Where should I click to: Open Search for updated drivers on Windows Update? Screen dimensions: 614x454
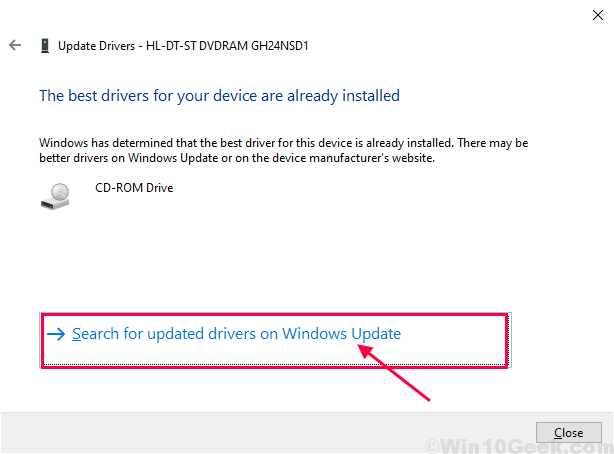pyautogui.click(x=236, y=334)
